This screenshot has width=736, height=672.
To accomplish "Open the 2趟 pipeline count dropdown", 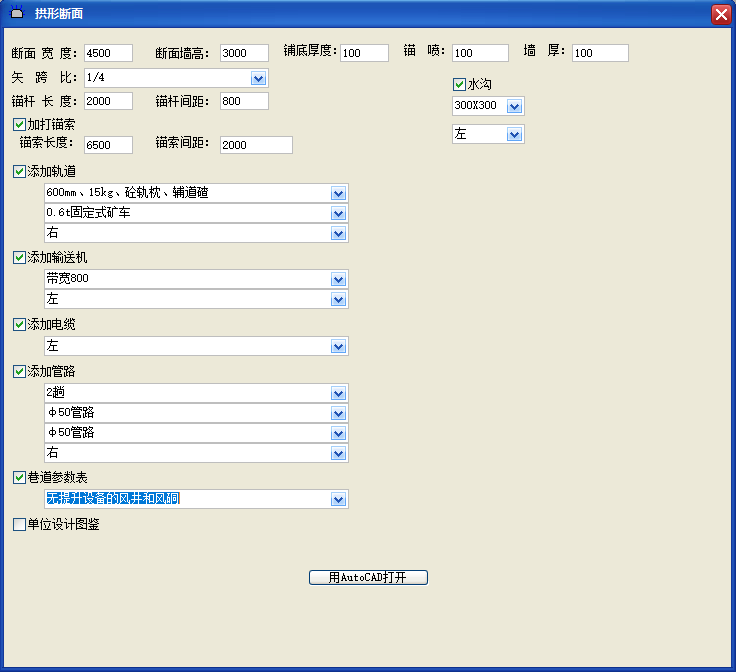I will 338,393.
